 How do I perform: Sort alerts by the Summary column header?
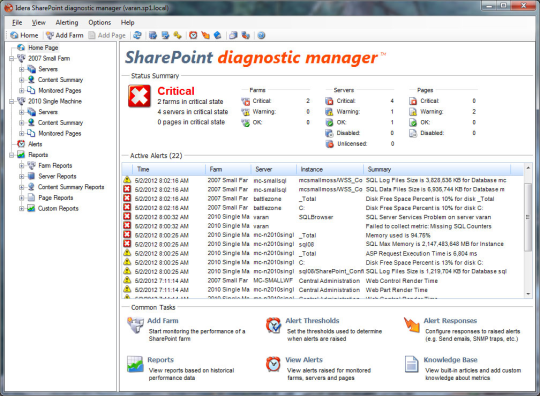pos(437,169)
